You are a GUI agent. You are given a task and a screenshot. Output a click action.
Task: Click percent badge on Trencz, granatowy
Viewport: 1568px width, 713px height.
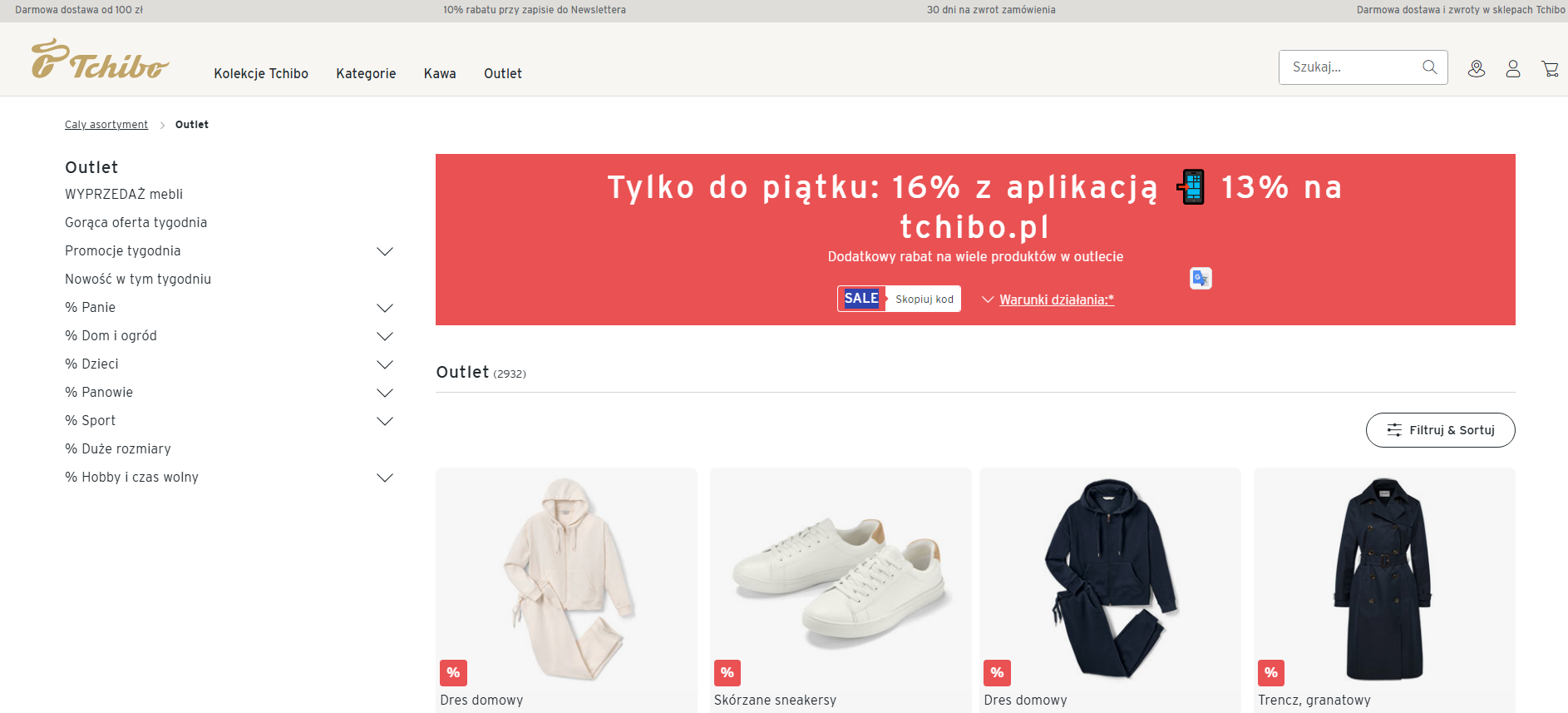tap(1271, 672)
